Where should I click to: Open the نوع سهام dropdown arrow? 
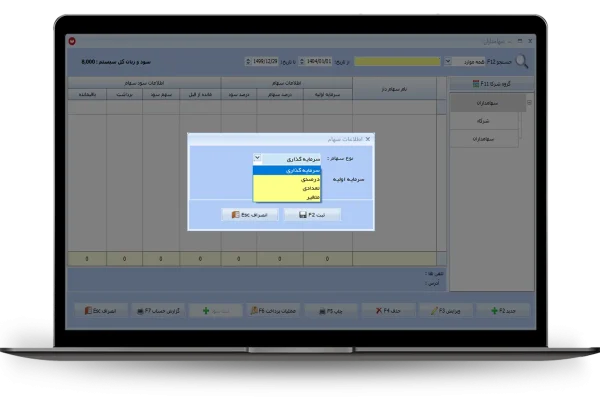pos(258,158)
